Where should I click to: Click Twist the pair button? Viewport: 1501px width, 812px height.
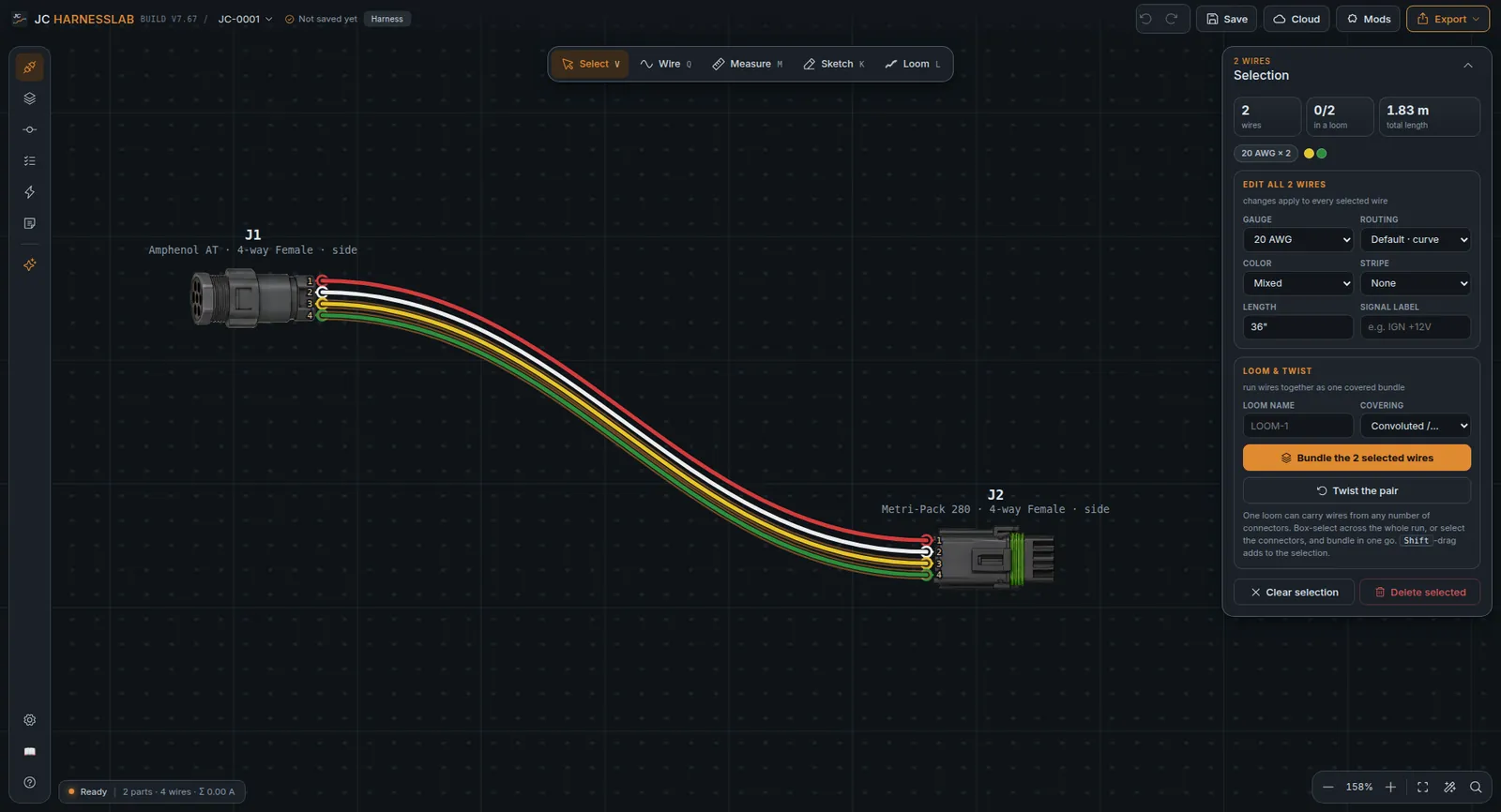pos(1357,490)
